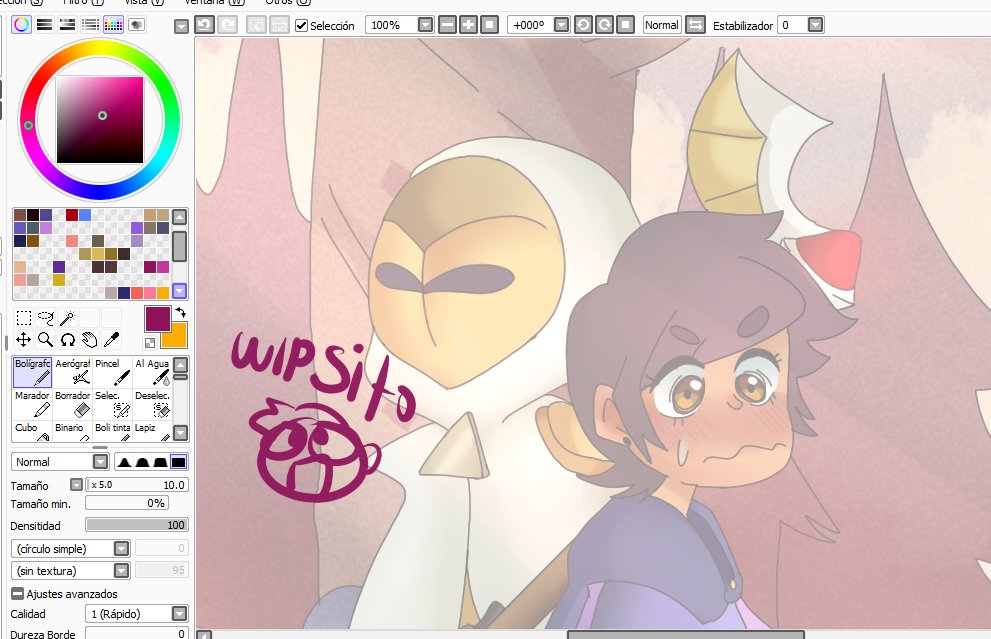The width and height of the screenshot is (991, 639).
Task: Reset the canvas rotation
Action: (x=625, y=25)
